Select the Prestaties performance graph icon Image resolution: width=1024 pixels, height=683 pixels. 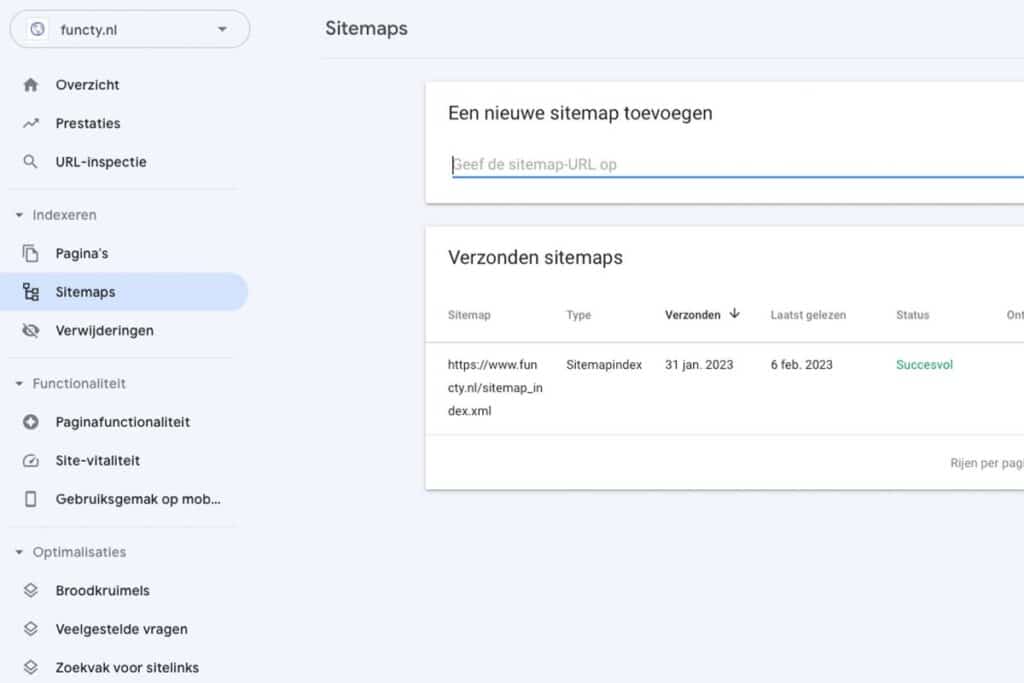pos(30,123)
